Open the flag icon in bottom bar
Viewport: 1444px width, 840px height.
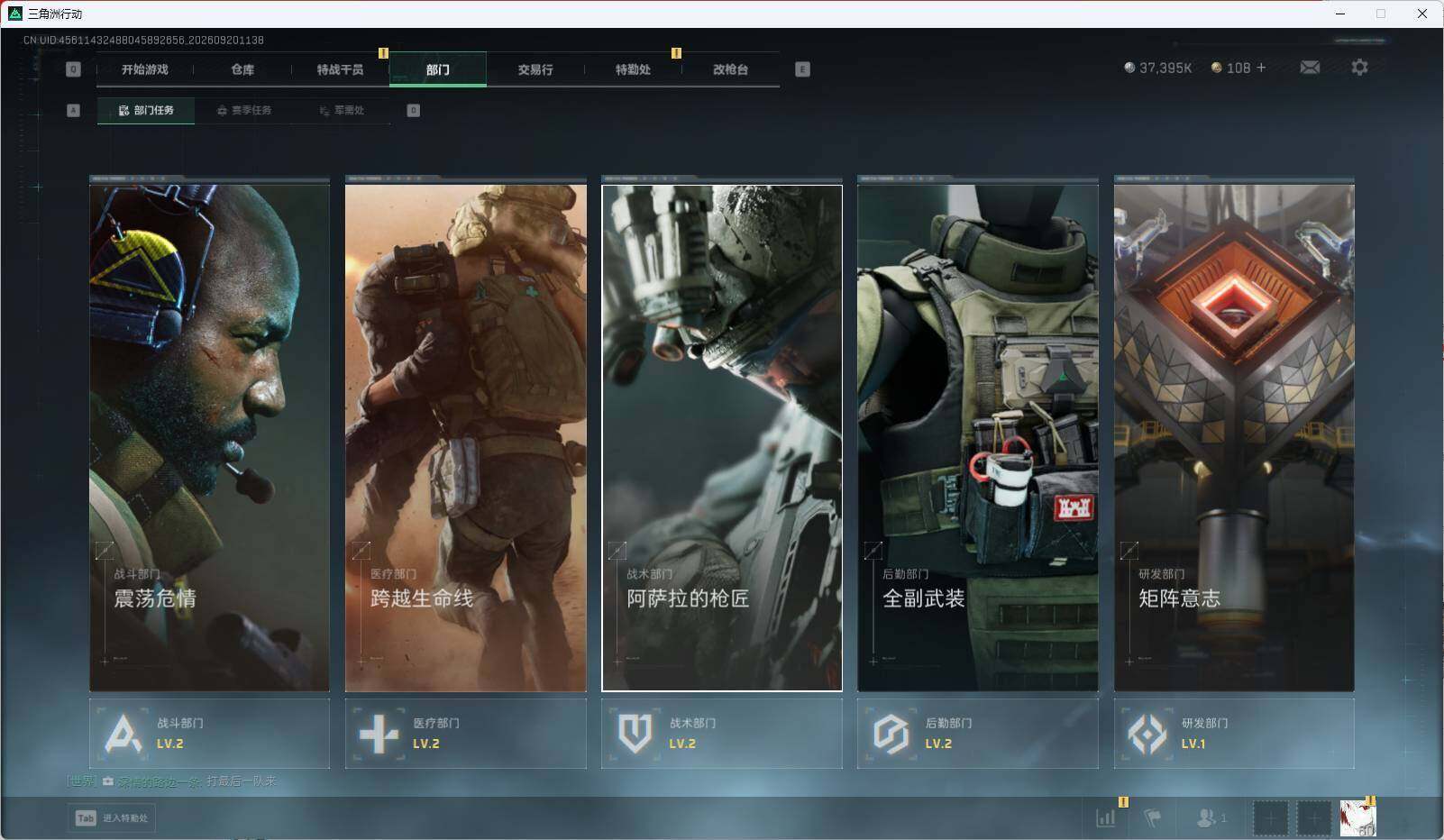click(x=1153, y=817)
